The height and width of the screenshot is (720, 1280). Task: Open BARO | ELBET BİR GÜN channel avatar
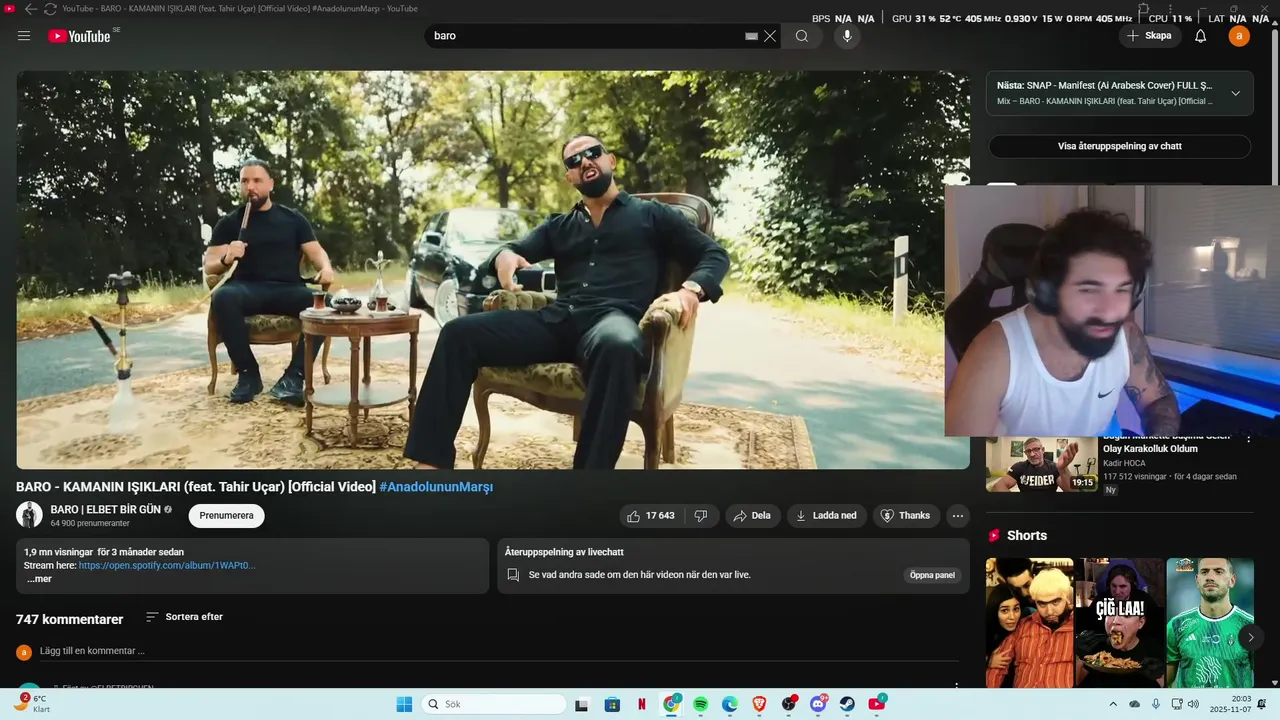(x=29, y=515)
